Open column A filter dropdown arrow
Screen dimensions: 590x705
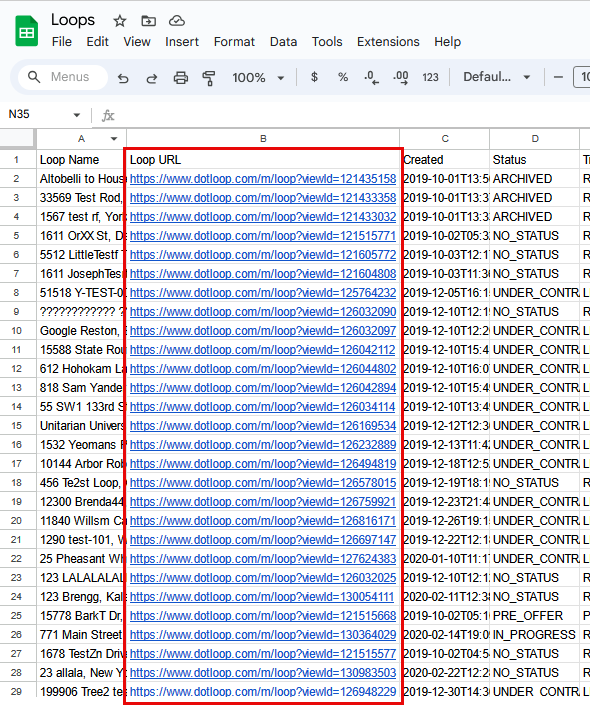coord(114,139)
